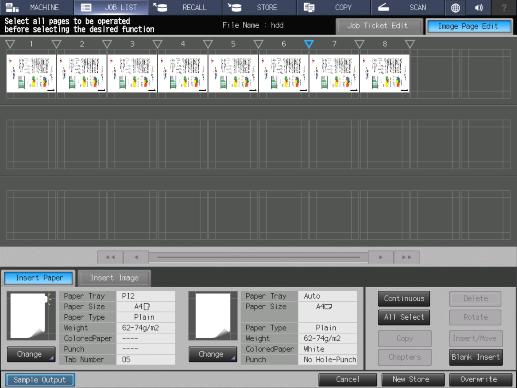Click the Blank Insert button
Screen dimensions: 517x388
coord(476,357)
